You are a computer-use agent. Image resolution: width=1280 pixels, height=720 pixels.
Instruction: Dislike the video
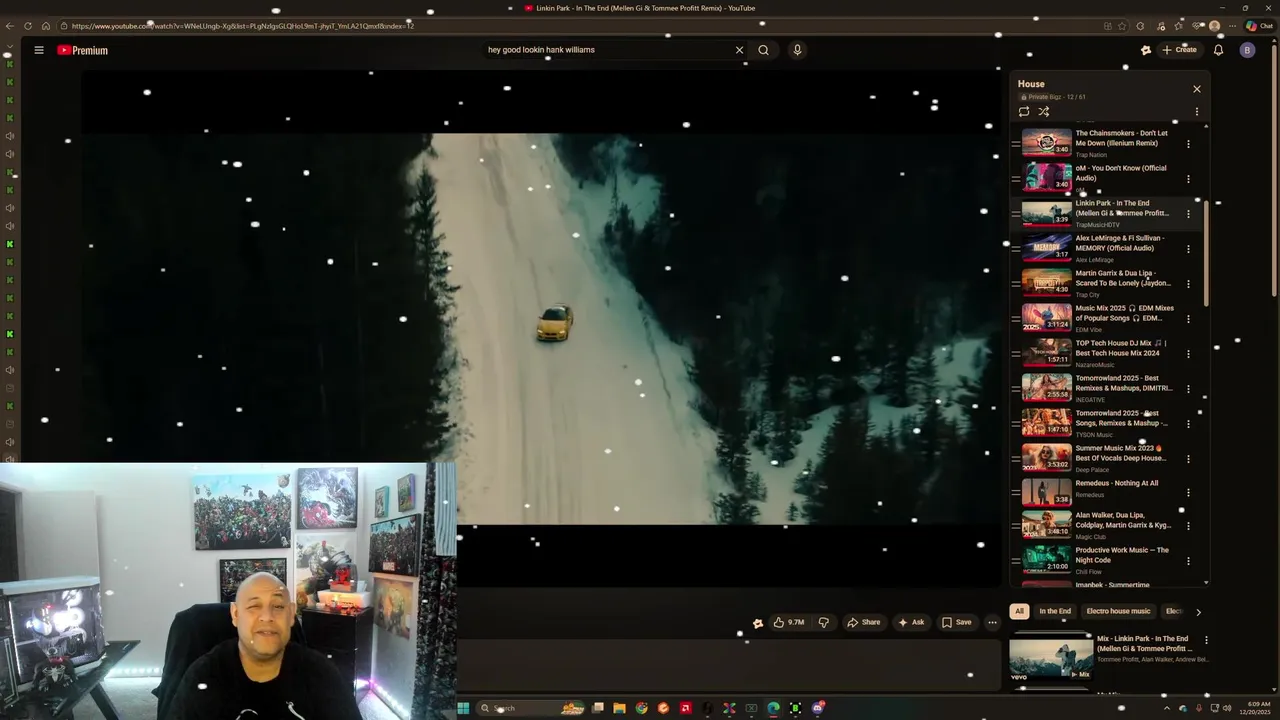(x=824, y=622)
